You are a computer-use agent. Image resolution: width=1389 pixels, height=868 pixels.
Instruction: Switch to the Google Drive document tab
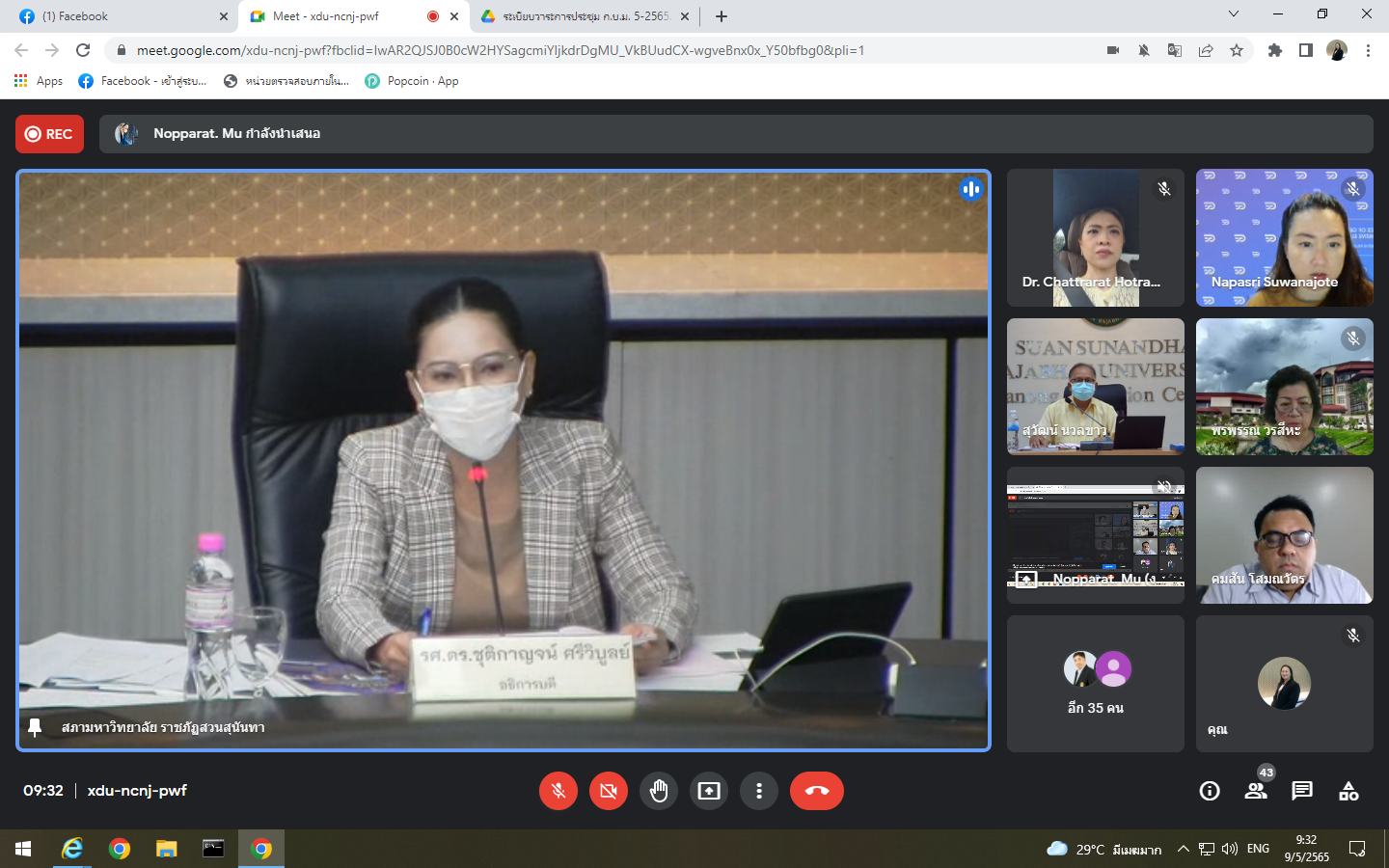[x=585, y=16]
